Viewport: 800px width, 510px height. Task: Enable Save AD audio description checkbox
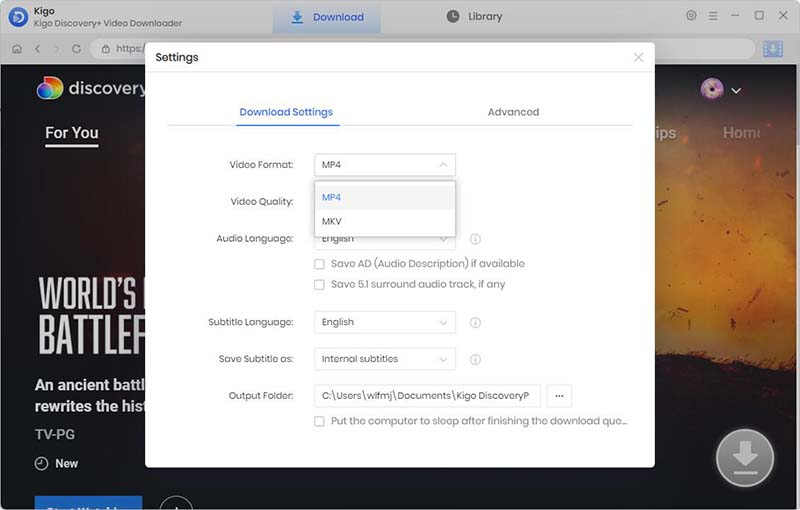(x=319, y=264)
